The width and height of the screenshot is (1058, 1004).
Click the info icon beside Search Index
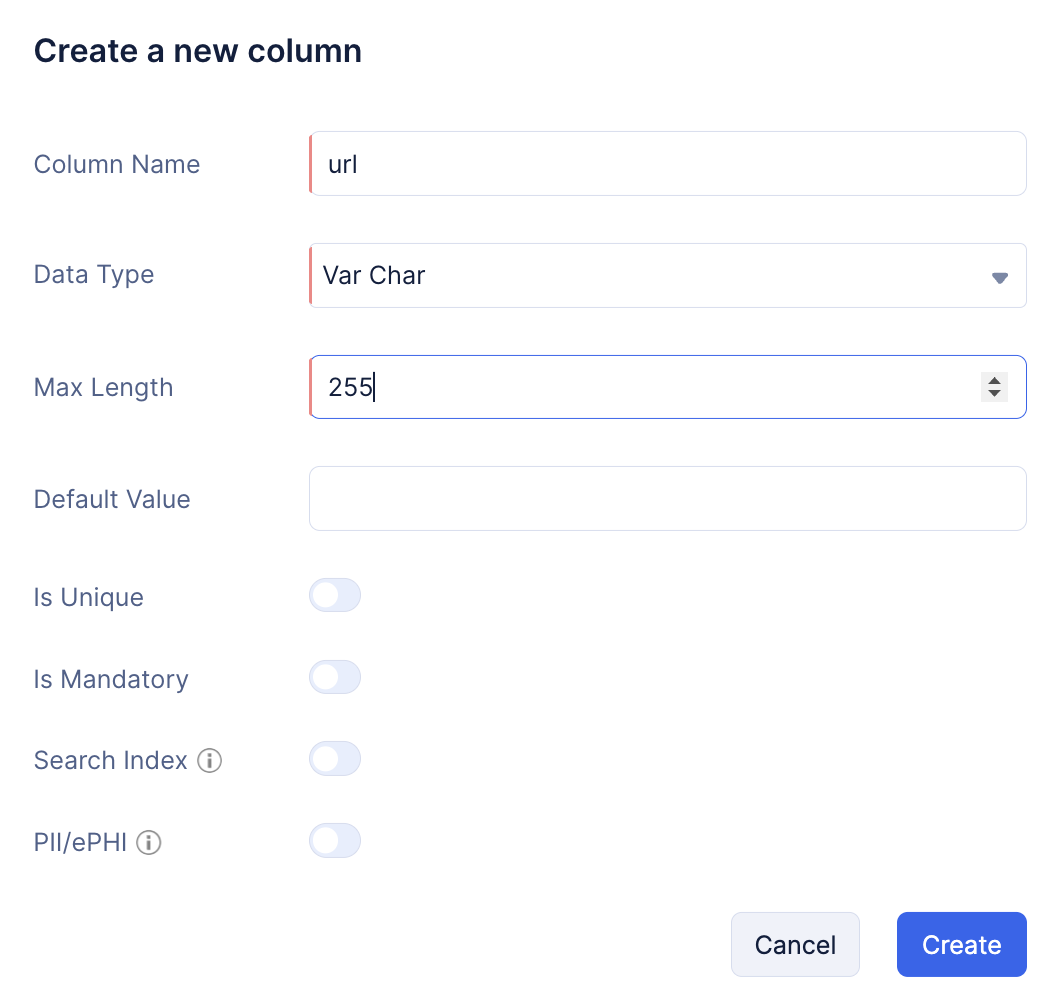(209, 760)
